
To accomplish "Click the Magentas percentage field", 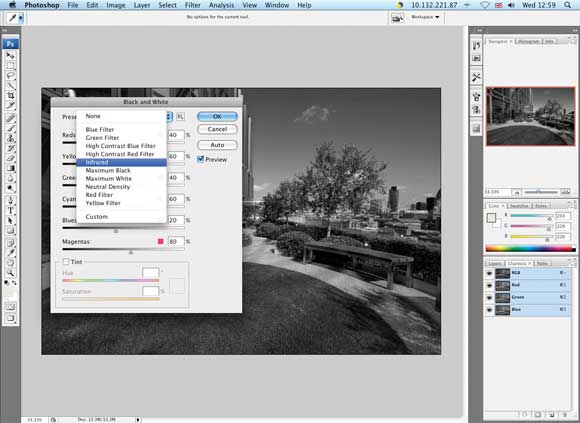I will pos(176,241).
